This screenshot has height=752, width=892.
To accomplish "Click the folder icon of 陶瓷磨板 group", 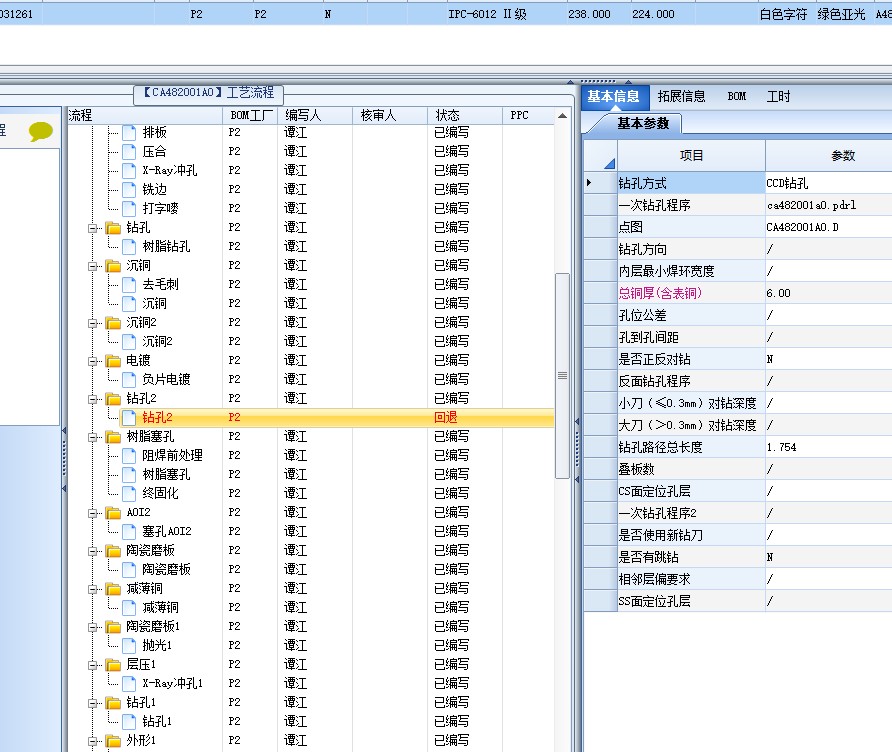I will point(113,551).
